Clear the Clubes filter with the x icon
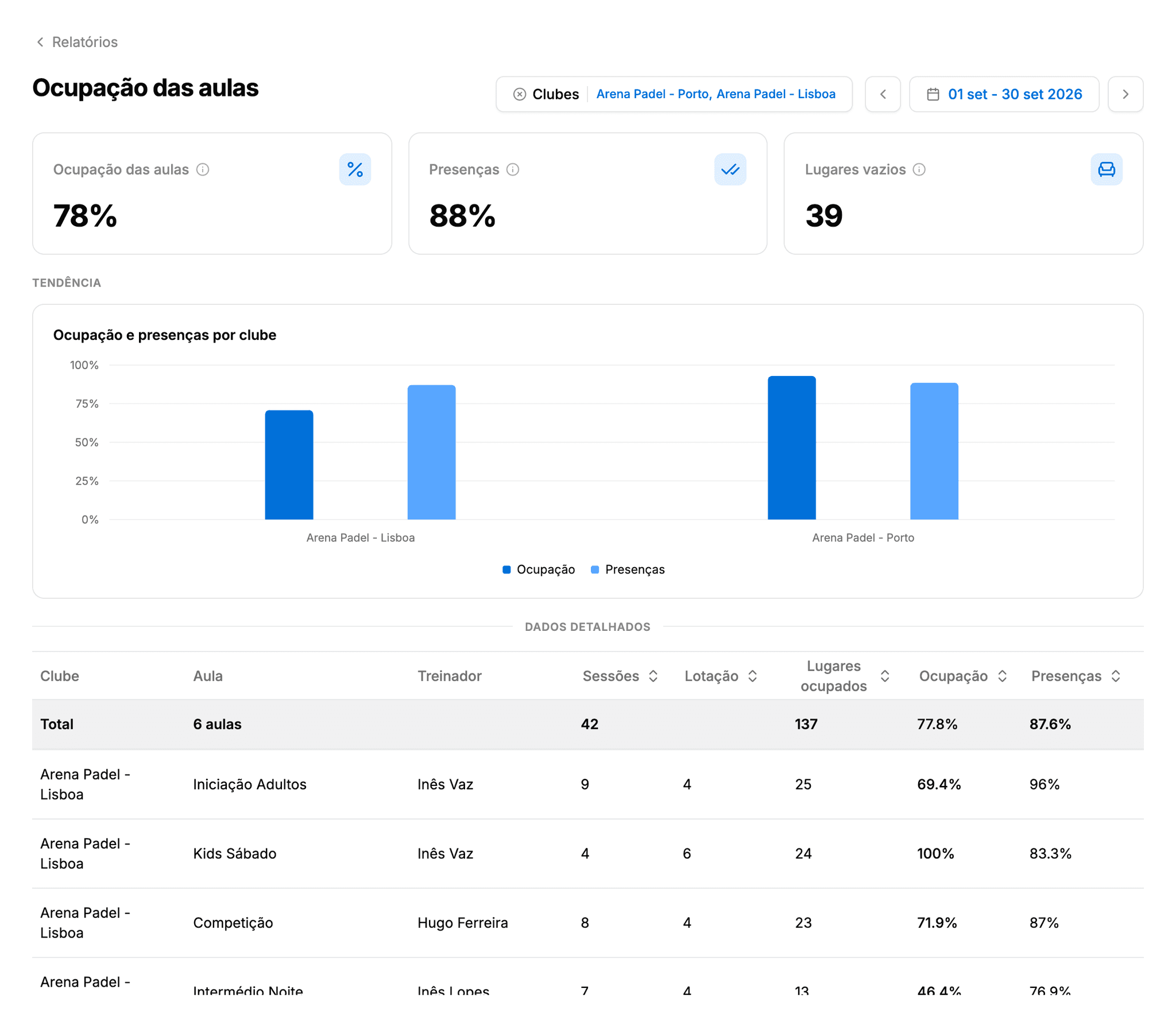 click(x=519, y=94)
